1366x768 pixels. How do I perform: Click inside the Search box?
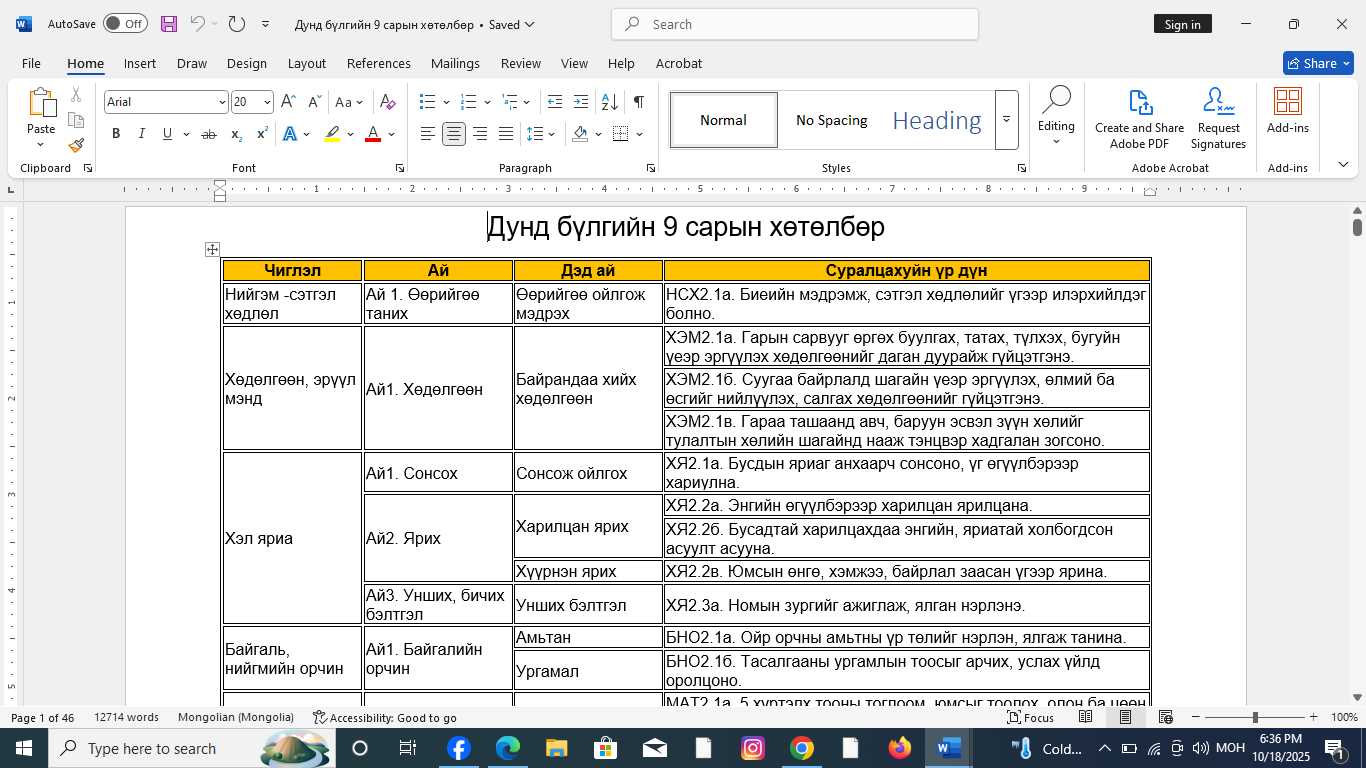795,23
